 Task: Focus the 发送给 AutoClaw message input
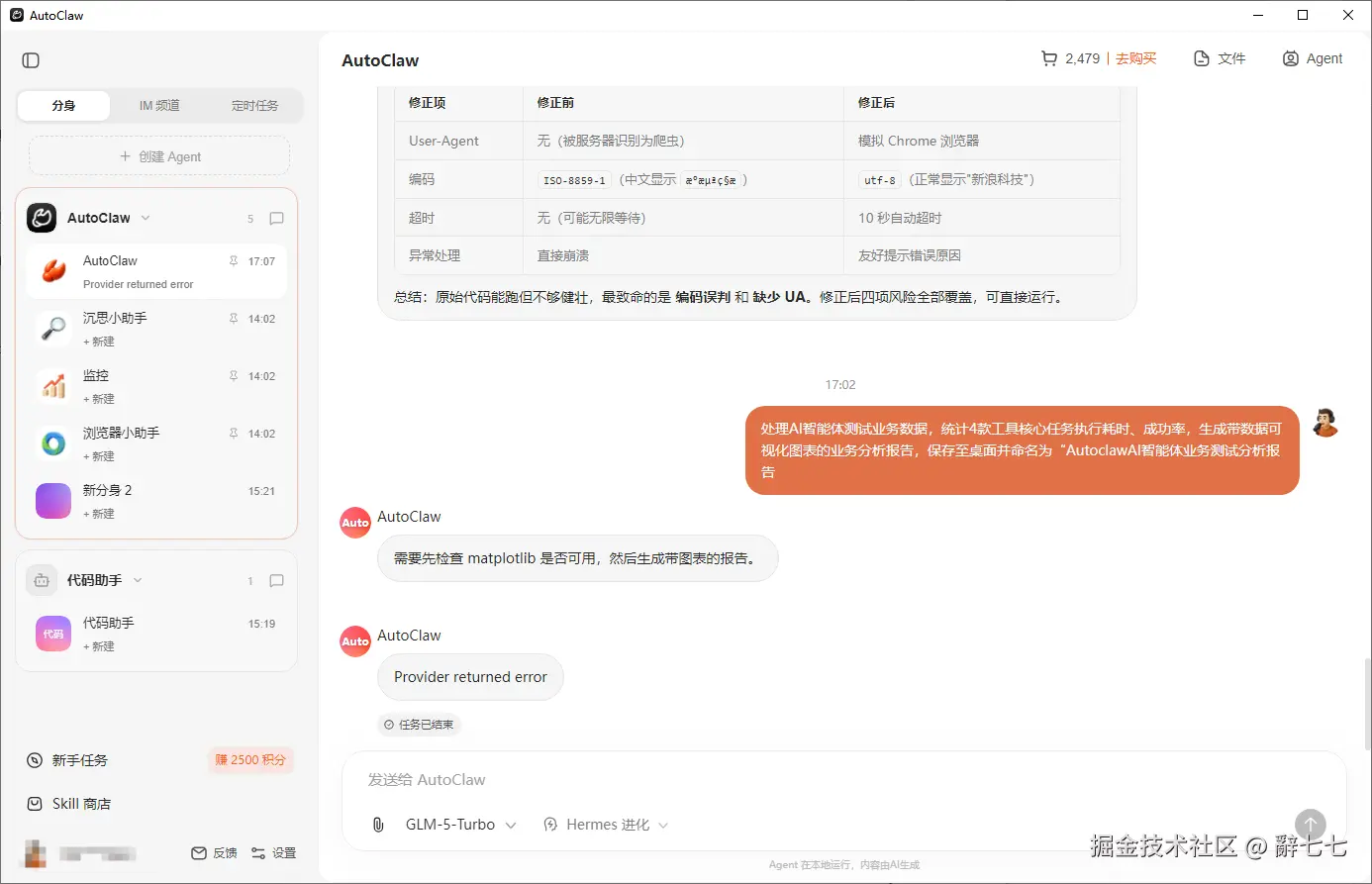[x=843, y=780]
